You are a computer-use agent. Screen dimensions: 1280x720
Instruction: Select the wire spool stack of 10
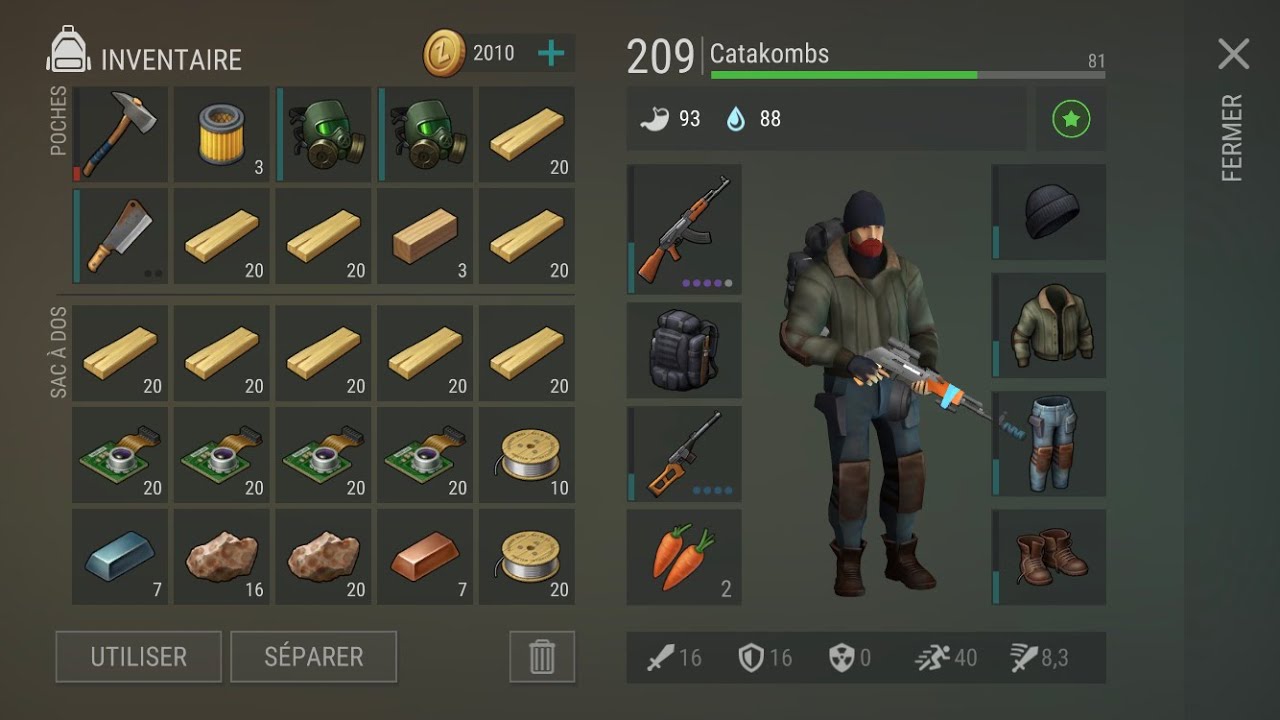pyautogui.click(x=527, y=454)
